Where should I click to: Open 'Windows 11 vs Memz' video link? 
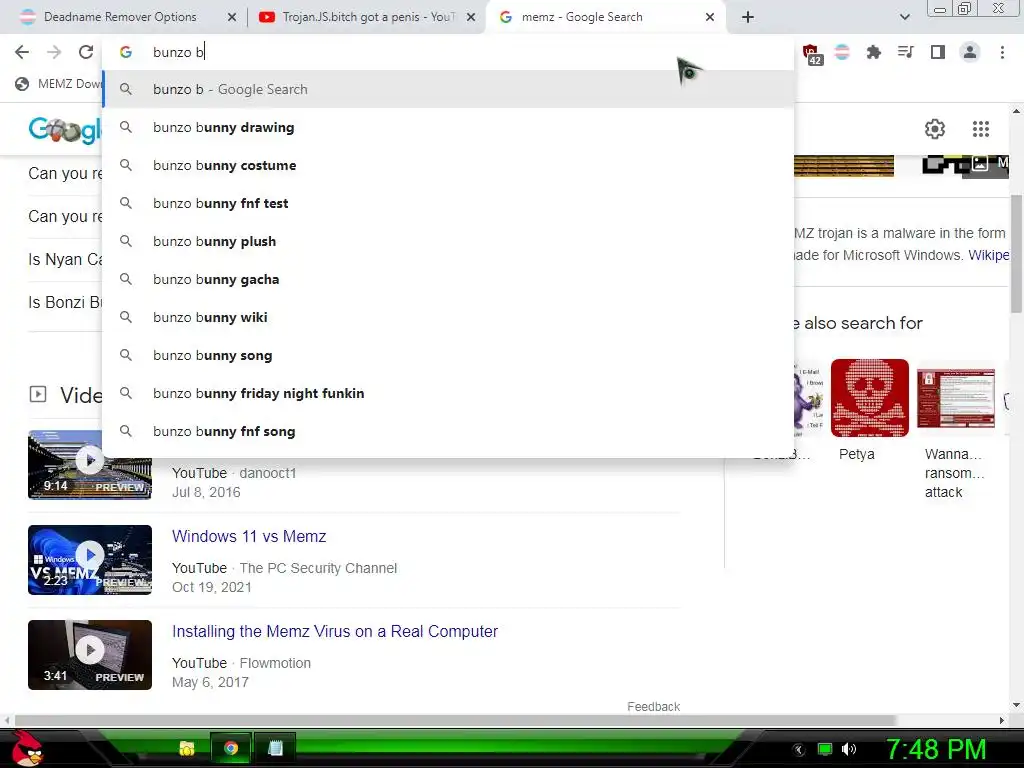pyautogui.click(x=249, y=536)
